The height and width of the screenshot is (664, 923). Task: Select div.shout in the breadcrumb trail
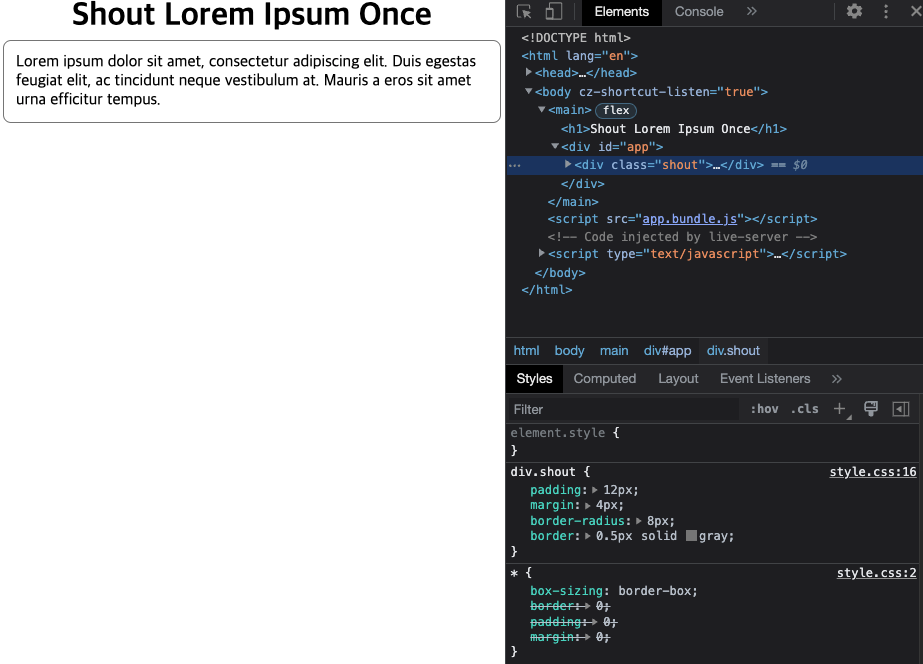(733, 351)
